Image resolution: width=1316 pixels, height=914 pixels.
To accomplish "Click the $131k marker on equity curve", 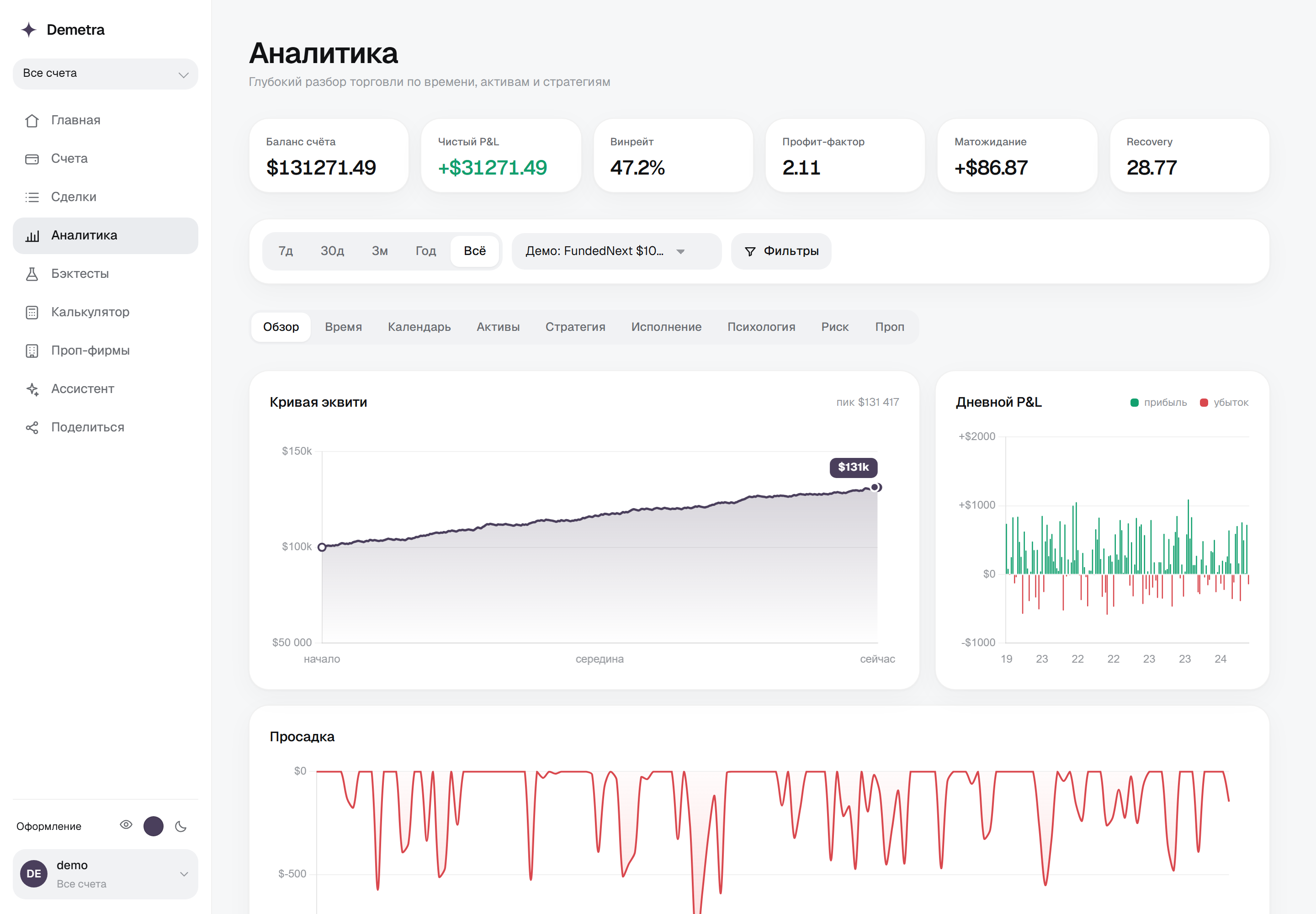I will click(853, 468).
